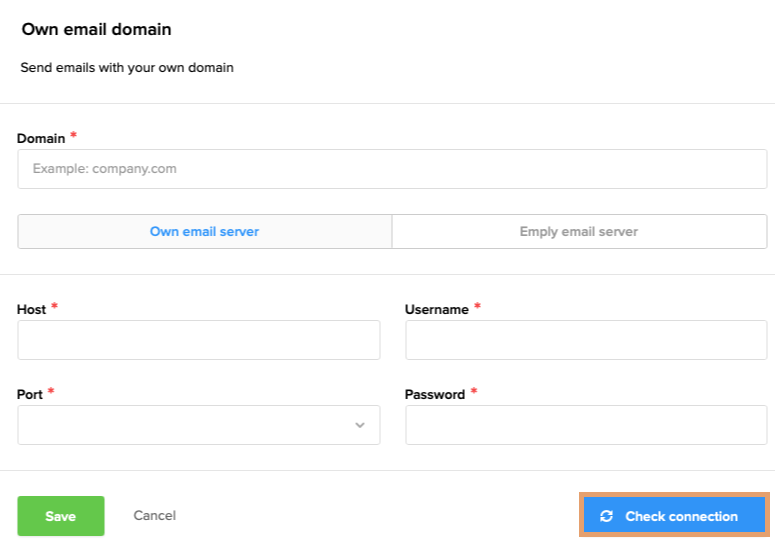Select the Emply email server tab

[x=579, y=232]
